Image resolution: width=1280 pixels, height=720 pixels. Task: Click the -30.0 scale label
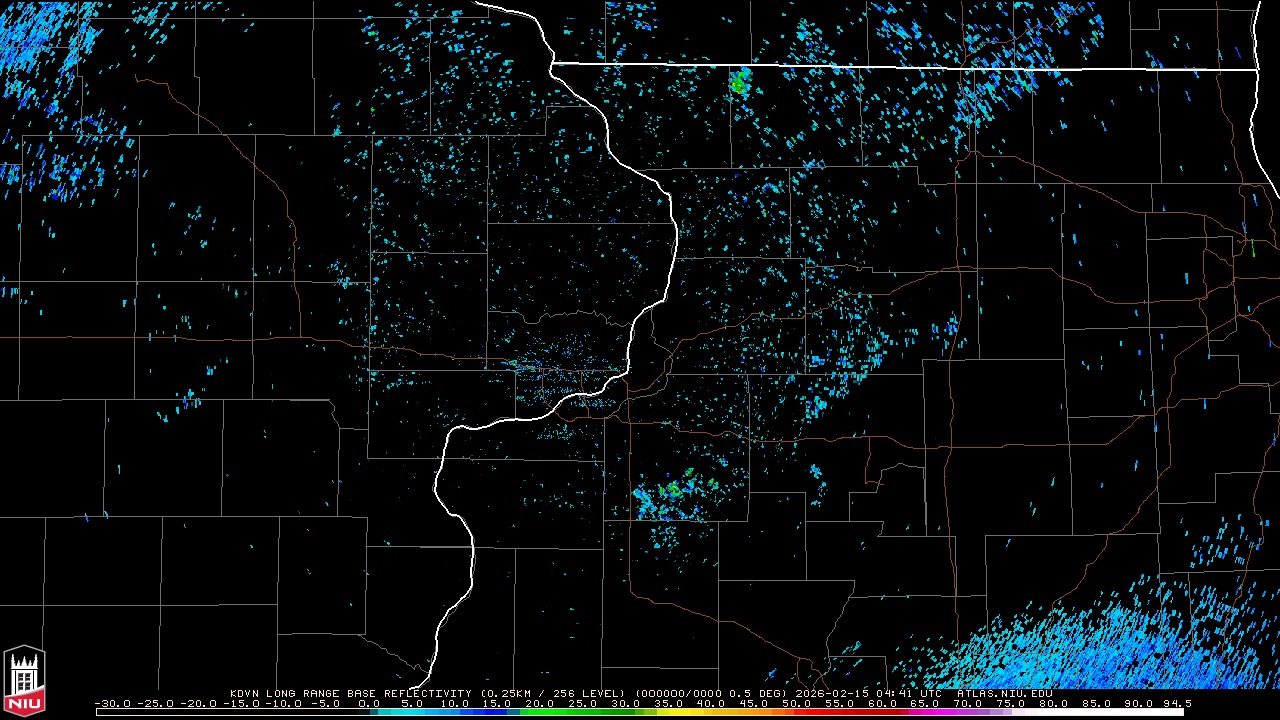coord(113,703)
